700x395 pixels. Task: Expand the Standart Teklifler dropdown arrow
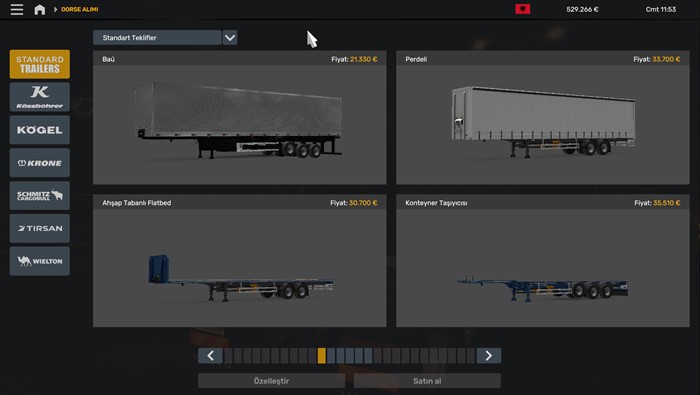coord(230,37)
